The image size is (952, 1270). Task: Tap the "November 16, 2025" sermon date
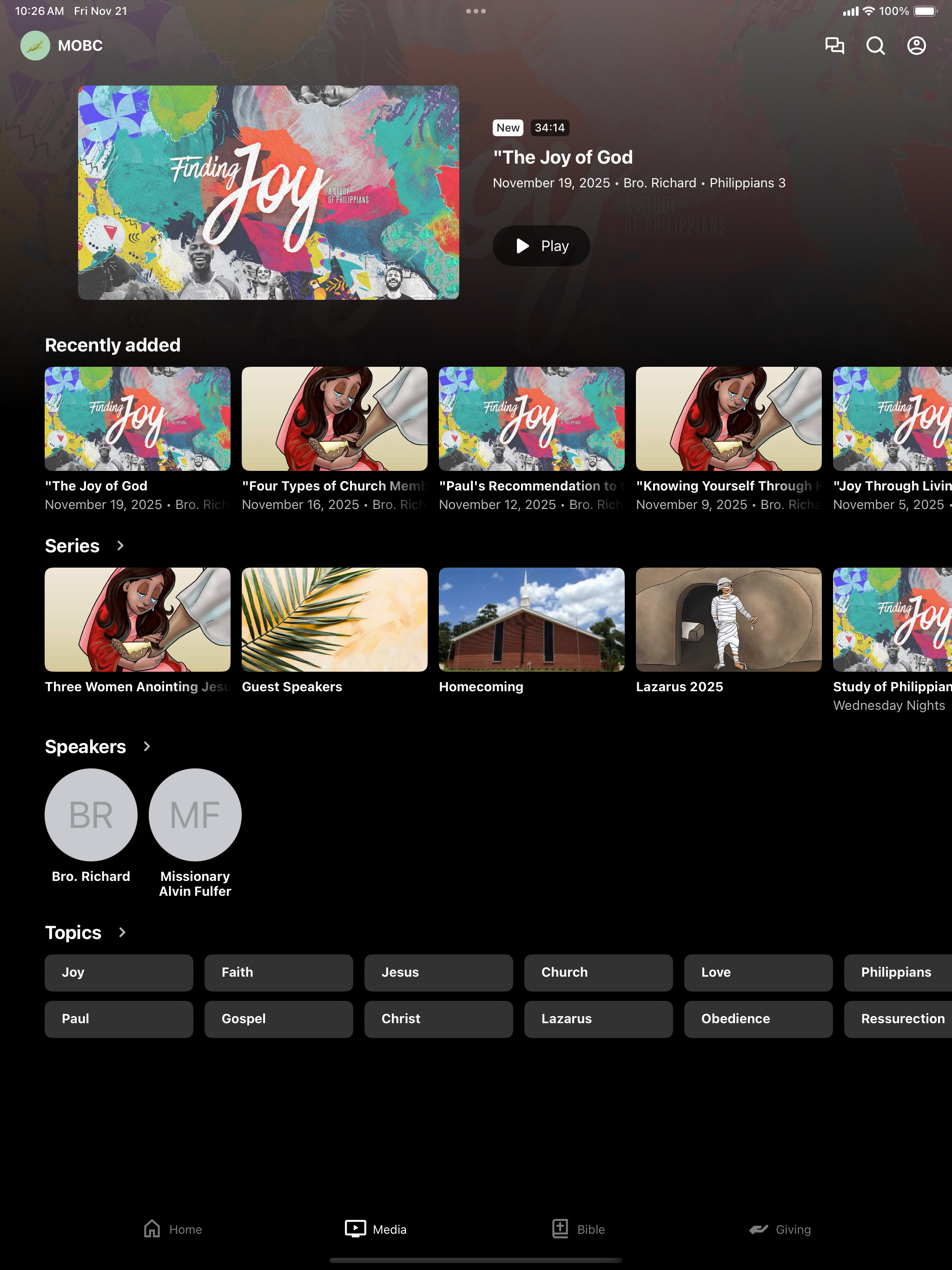click(x=300, y=505)
